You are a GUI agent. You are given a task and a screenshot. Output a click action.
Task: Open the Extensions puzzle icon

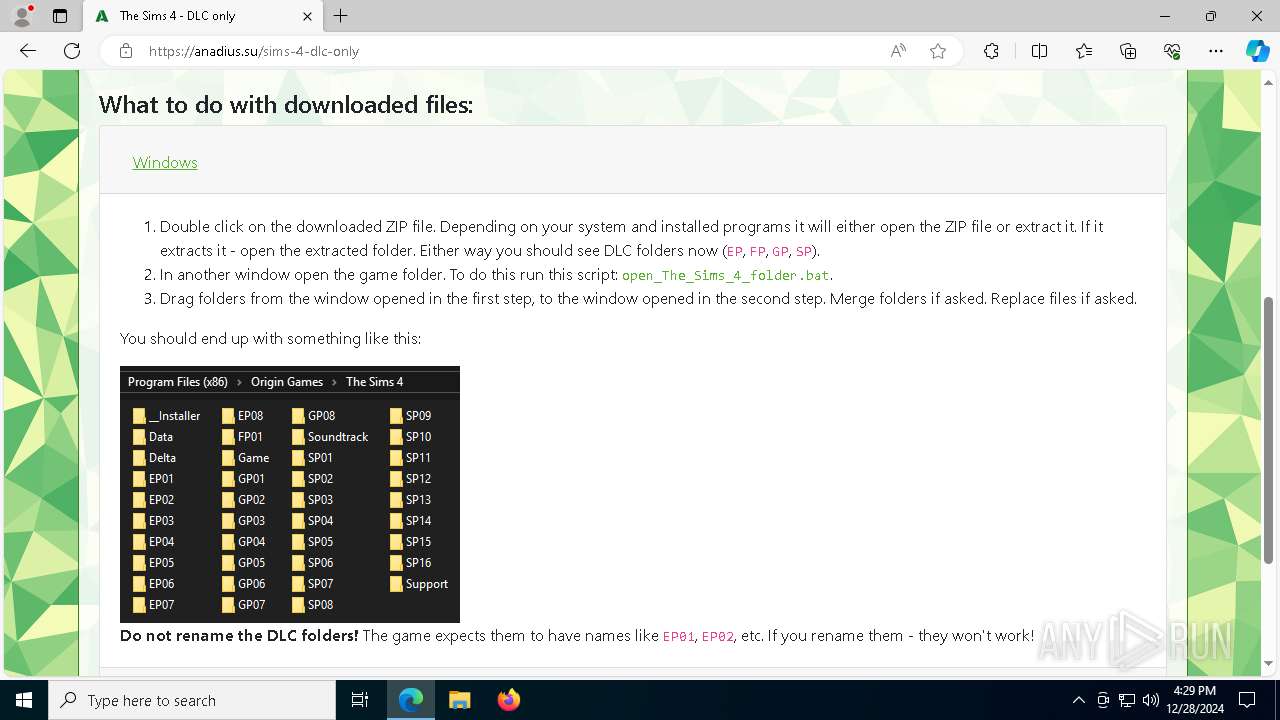tap(991, 51)
